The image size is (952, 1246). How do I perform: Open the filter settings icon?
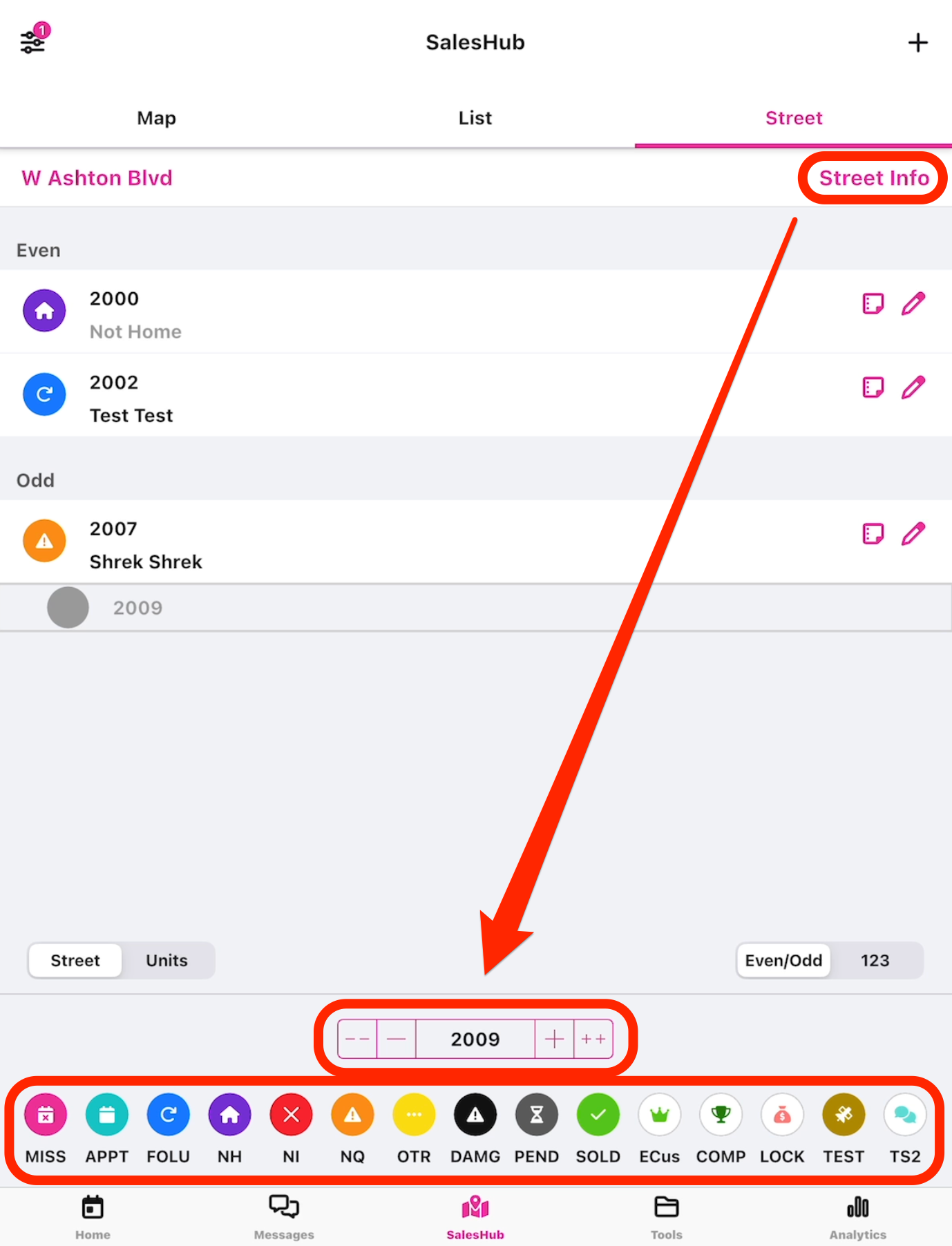[33, 41]
